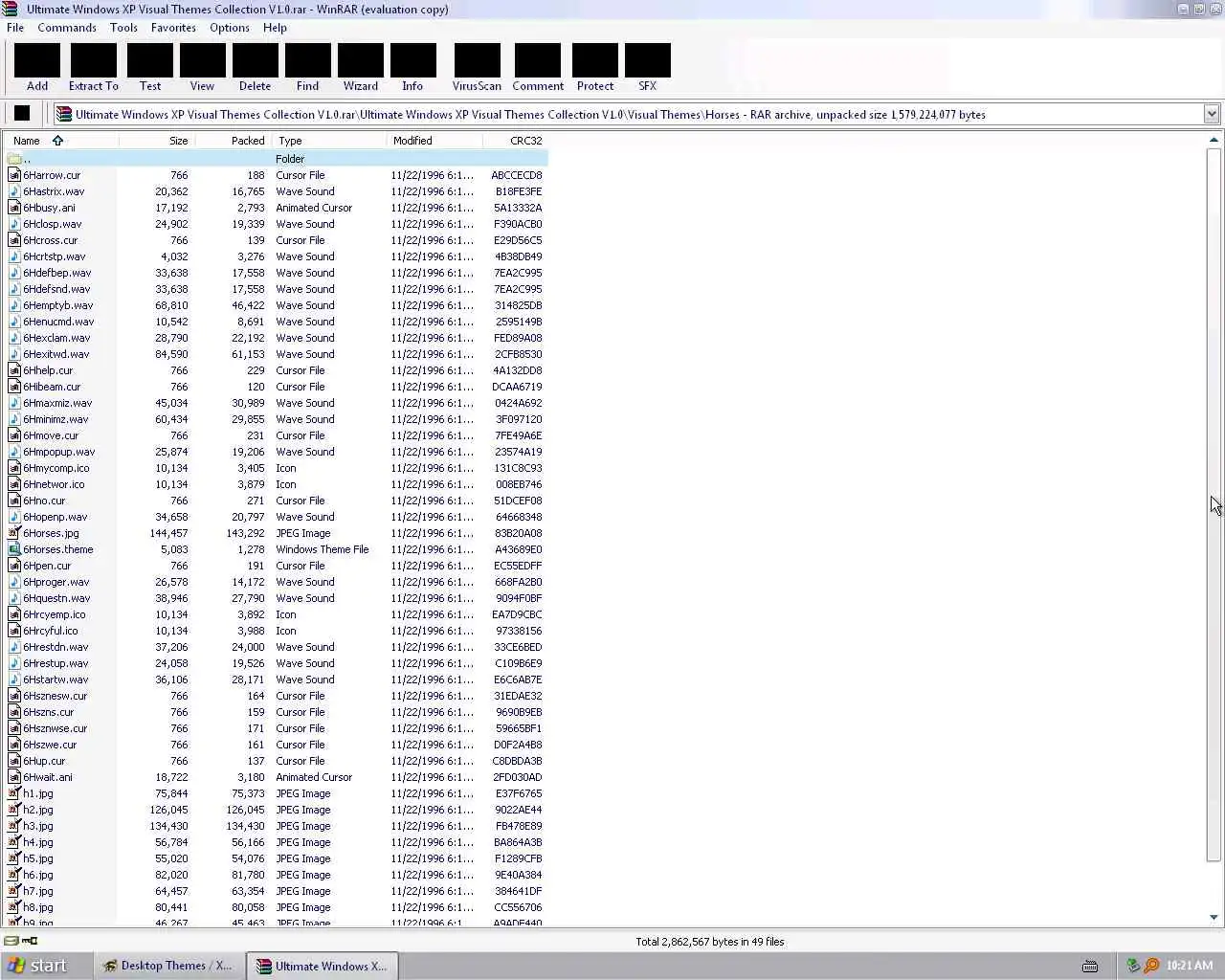Click the View toolbar button
Screen dimensions: 1225x980
pos(202,67)
